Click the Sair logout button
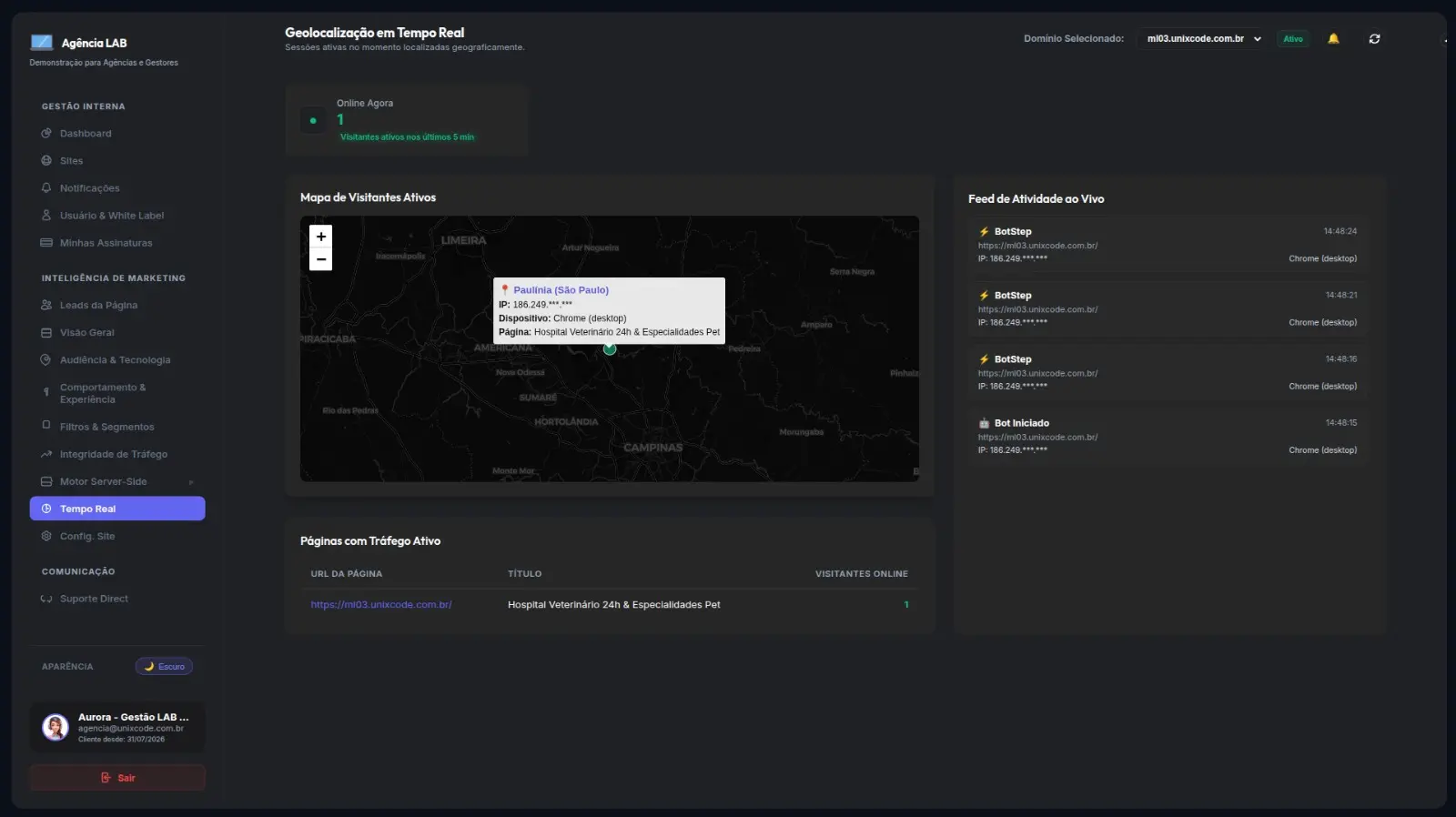Viewport: 1456px width, 817px height. [x=117, y=778]
